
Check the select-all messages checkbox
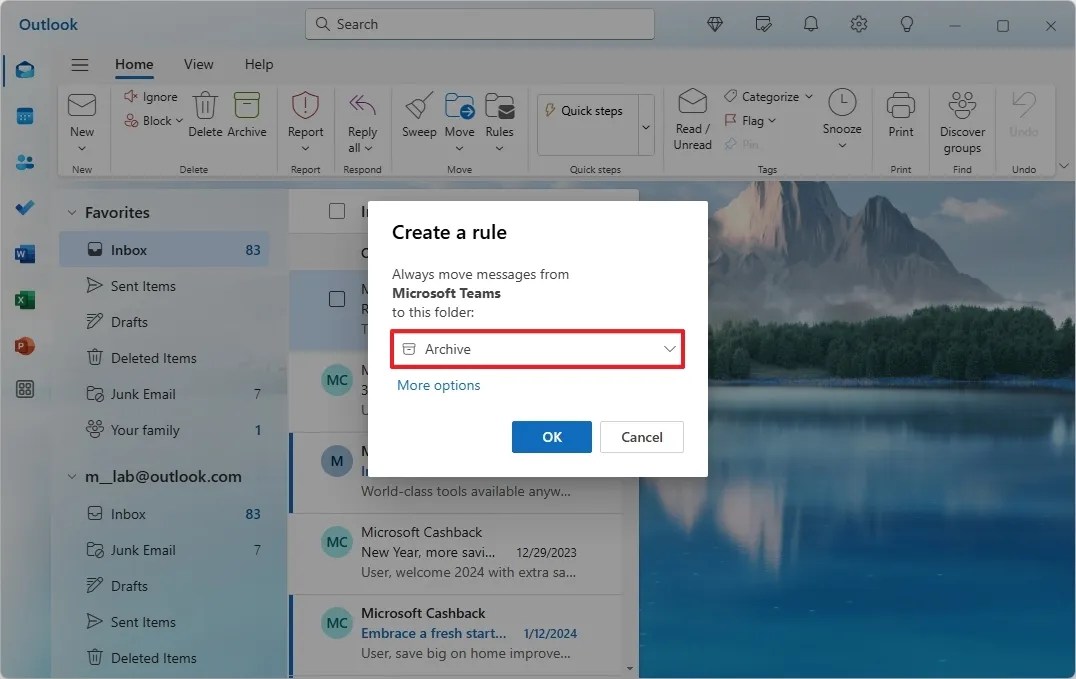tap(337, 211)
